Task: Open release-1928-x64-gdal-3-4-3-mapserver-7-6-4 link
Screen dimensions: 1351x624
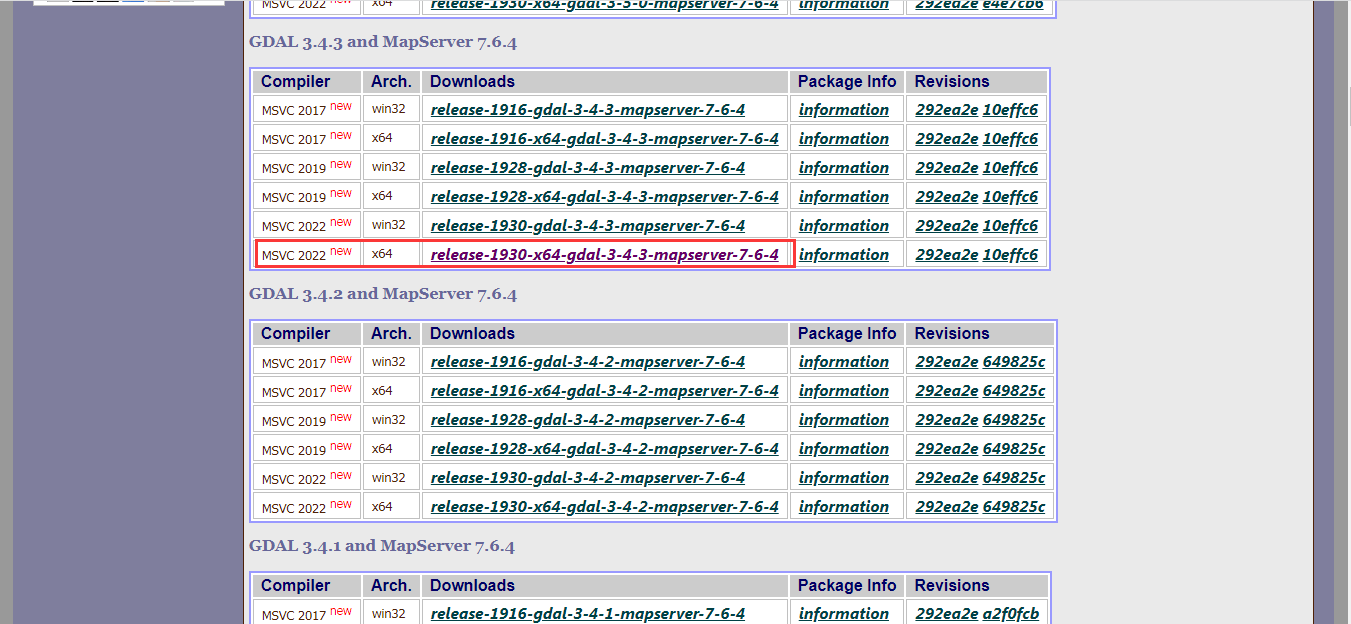Action: (605, 197)
